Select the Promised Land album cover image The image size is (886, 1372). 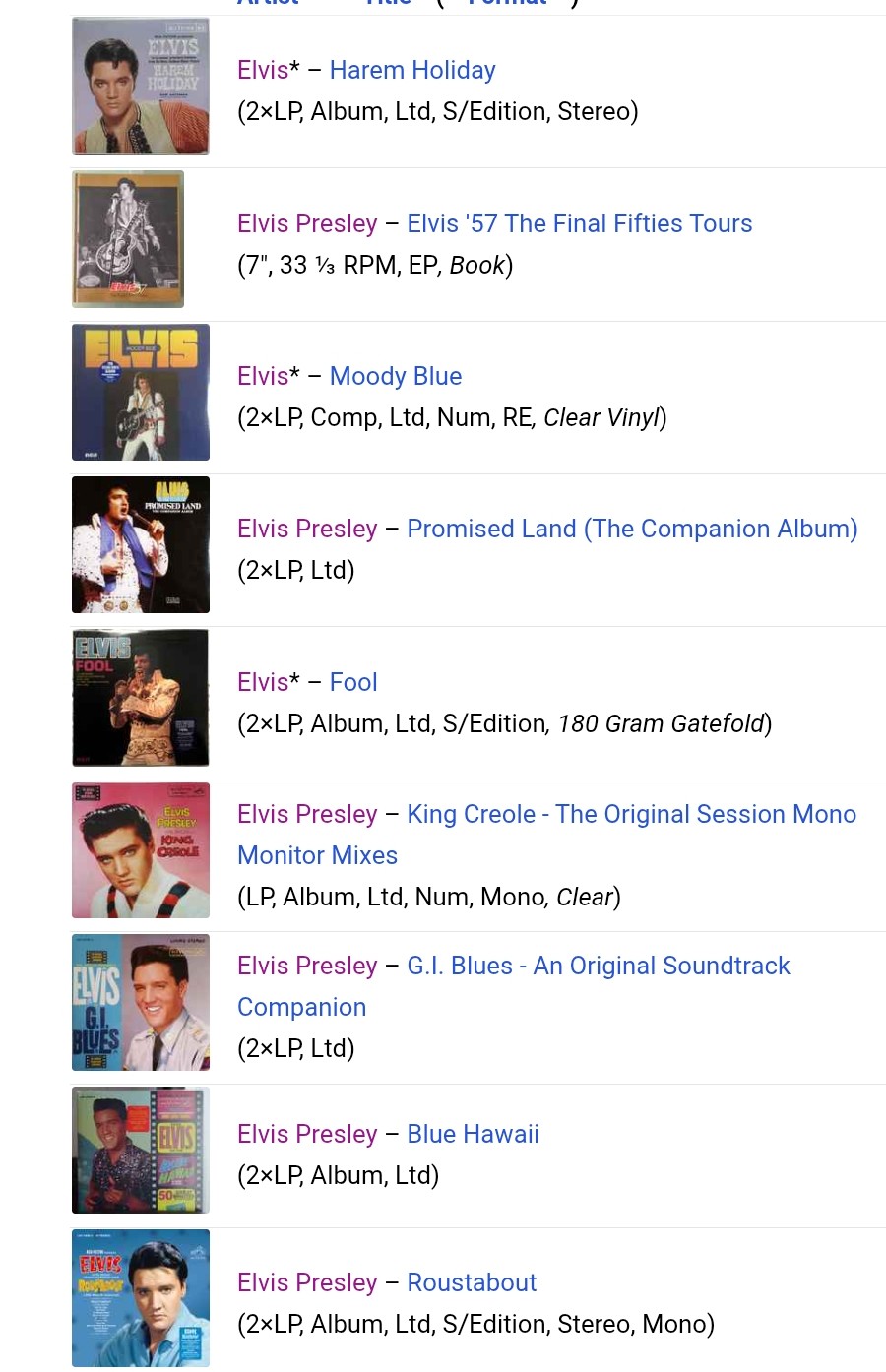(140, 544)
